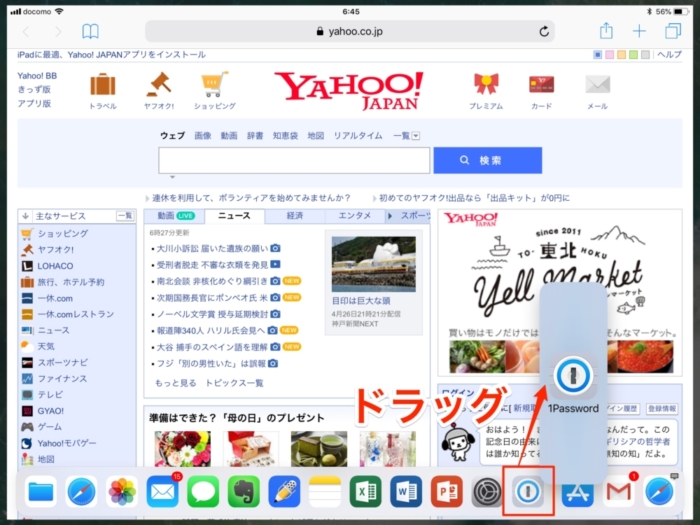This screenshot has width=700, height=525.
Task: Open PowerPoint in the dock
Action: pyautogui.click(x=446, y=492)
